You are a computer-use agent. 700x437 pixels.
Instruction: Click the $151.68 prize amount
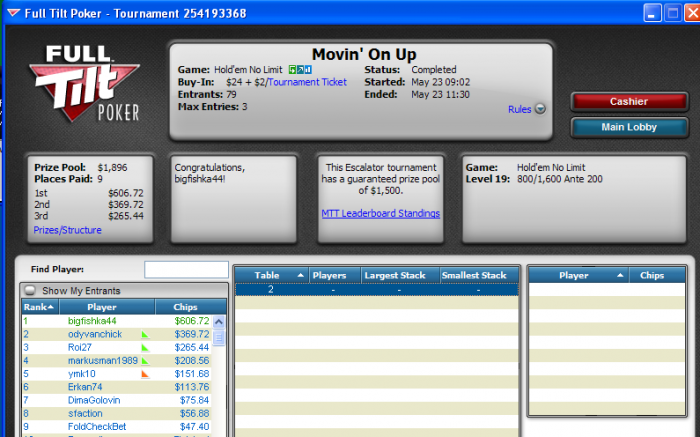pyautogui.click(x=192, y=374)
